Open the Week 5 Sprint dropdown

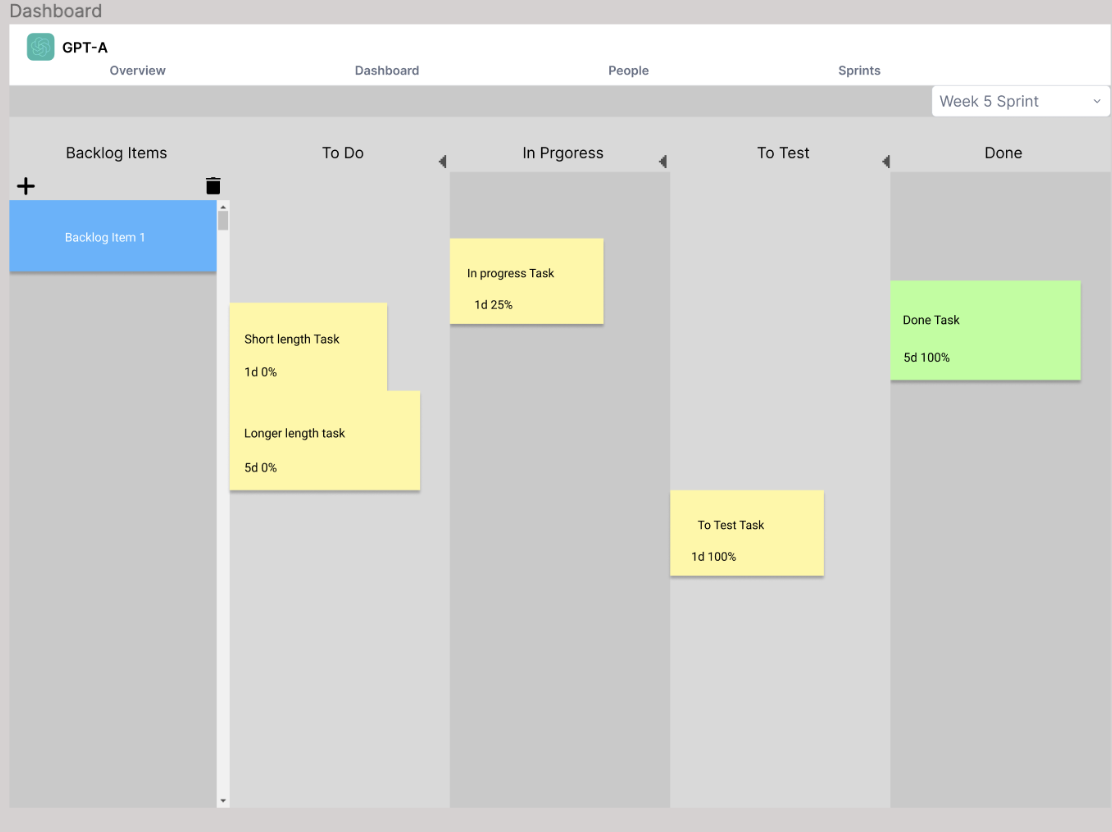click(x=1018, y=101)
